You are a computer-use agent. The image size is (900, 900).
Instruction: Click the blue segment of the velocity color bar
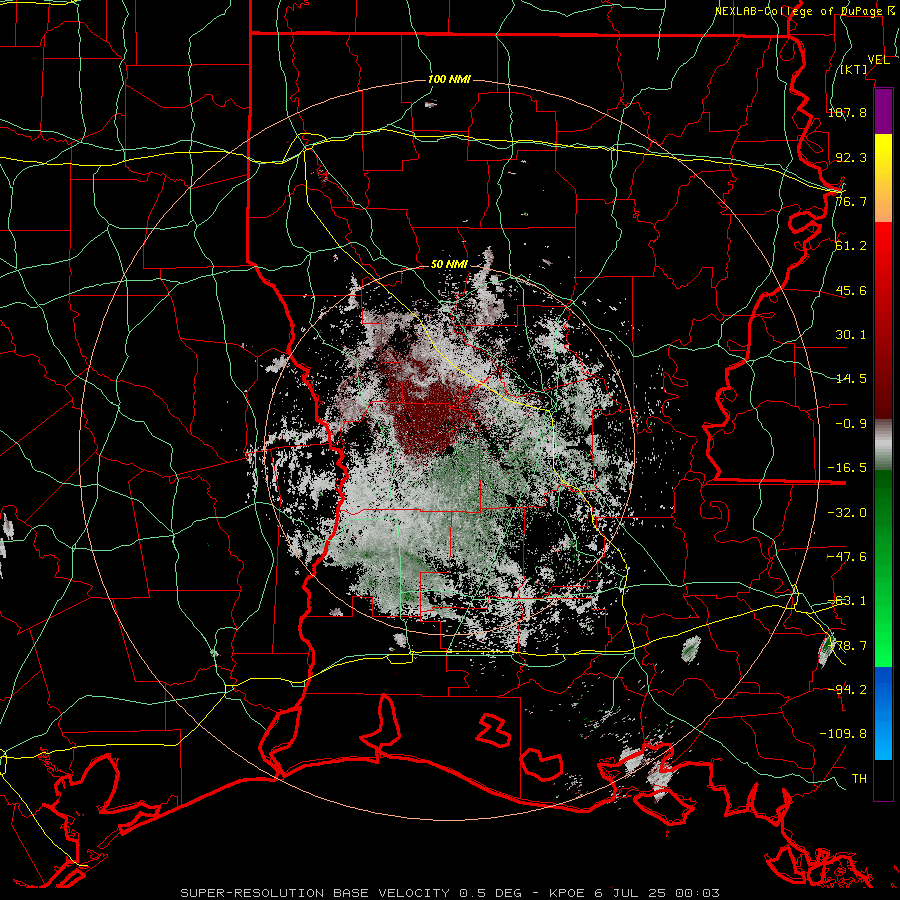883,713
